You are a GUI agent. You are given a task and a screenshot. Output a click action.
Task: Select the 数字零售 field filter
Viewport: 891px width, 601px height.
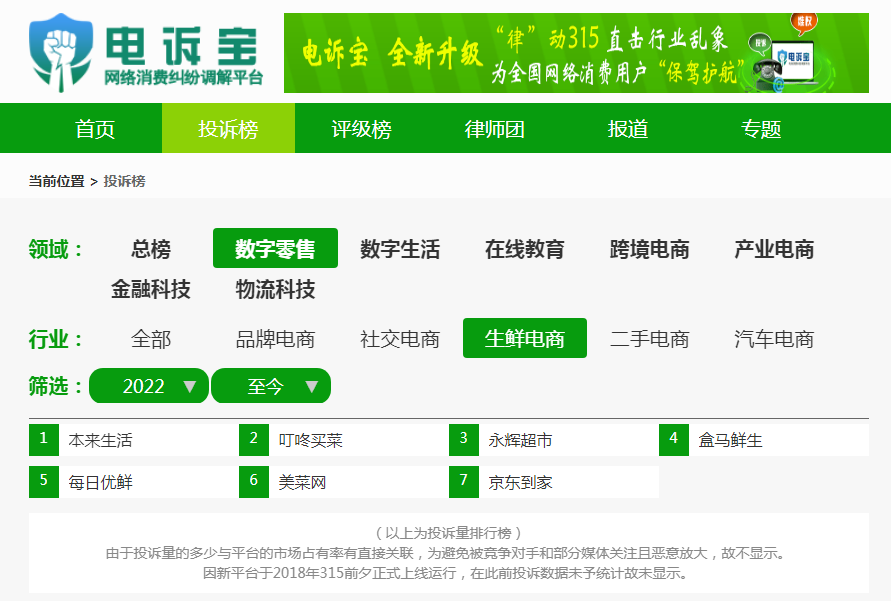pyautogui.click(x=275, y=248)
